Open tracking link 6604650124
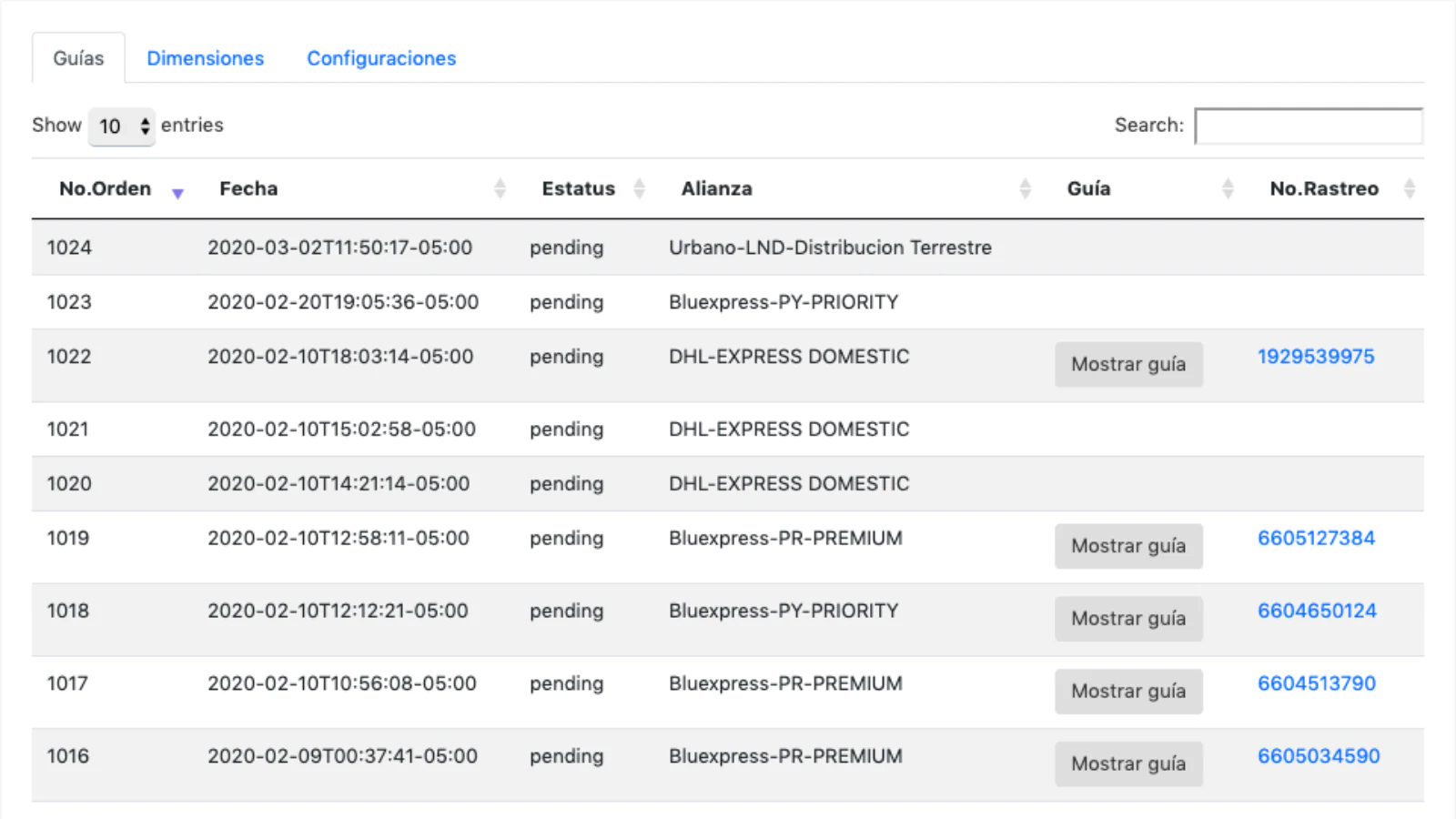The width and height of the screenshot is (1456, 819). pos(1317,611)
